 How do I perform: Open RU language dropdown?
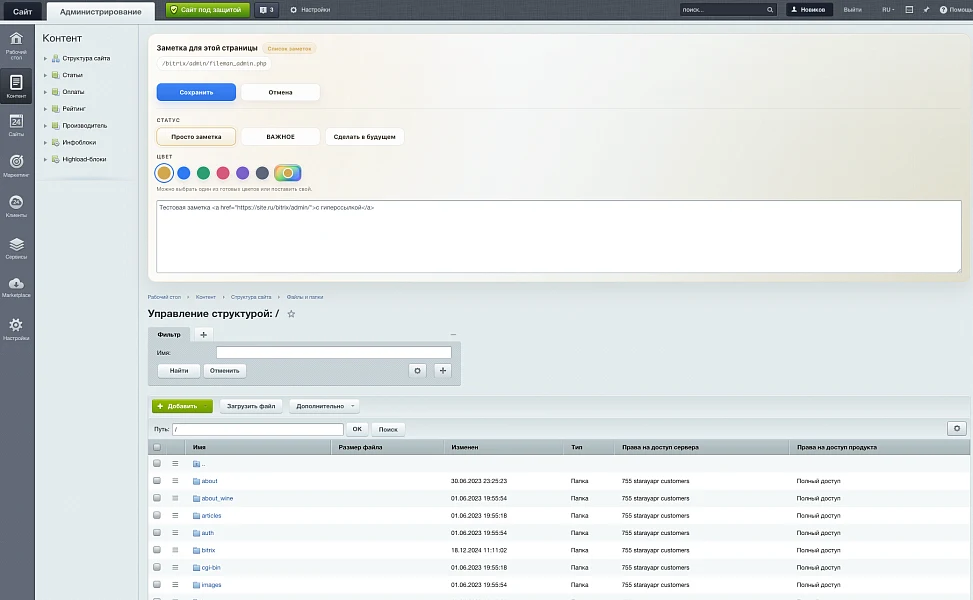click(x=888, y=10)
